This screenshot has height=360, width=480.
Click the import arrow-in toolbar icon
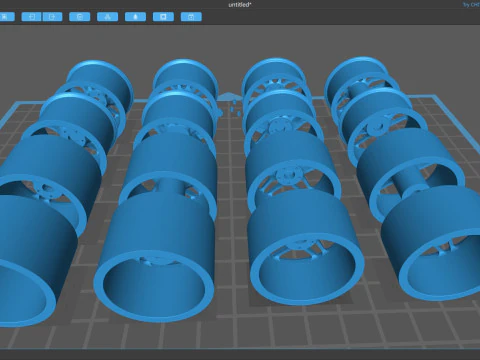coord(31,17)
